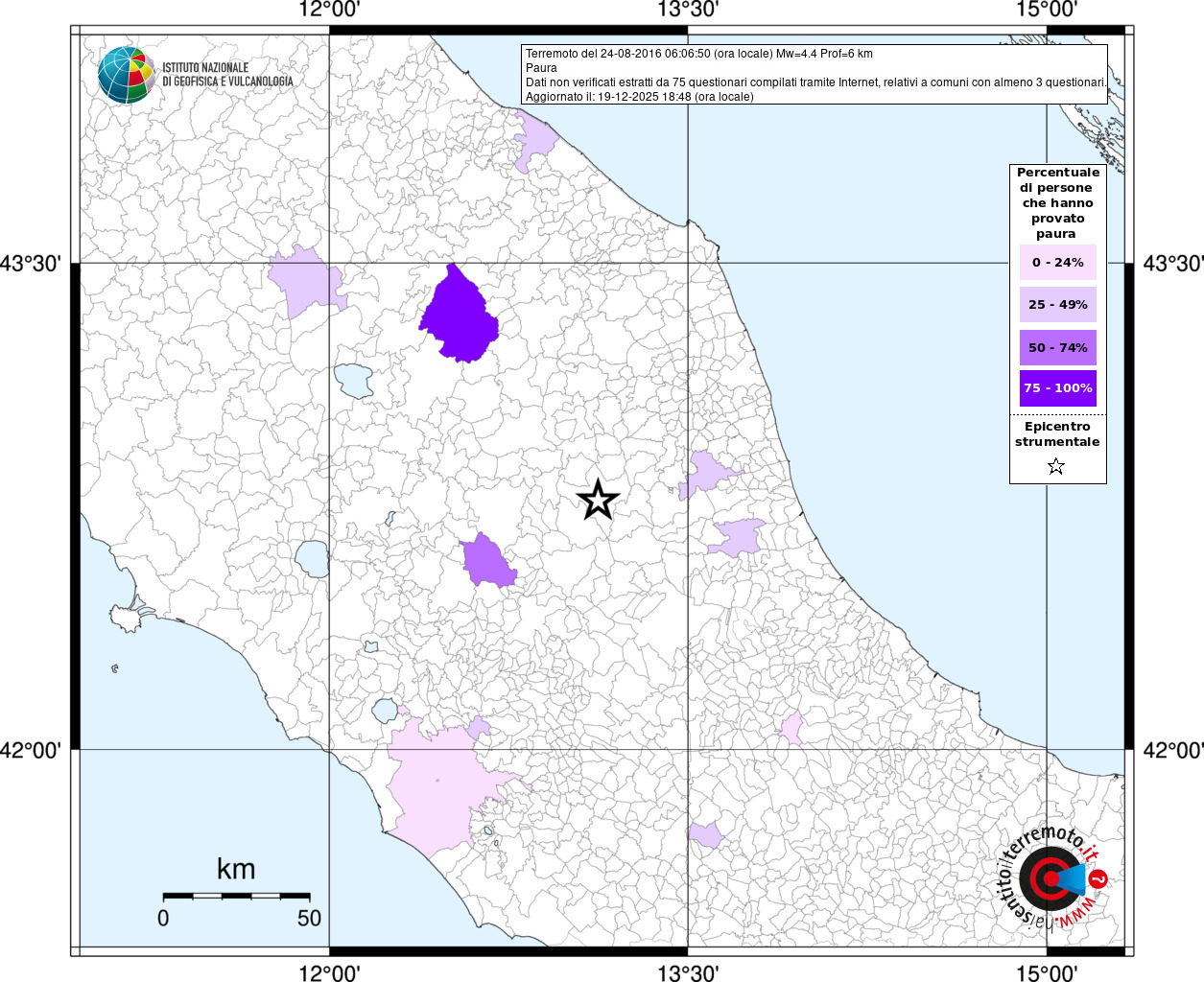Click the star symbol in the legend
The image size is (1204, 982).
[x=1056, y=466]
